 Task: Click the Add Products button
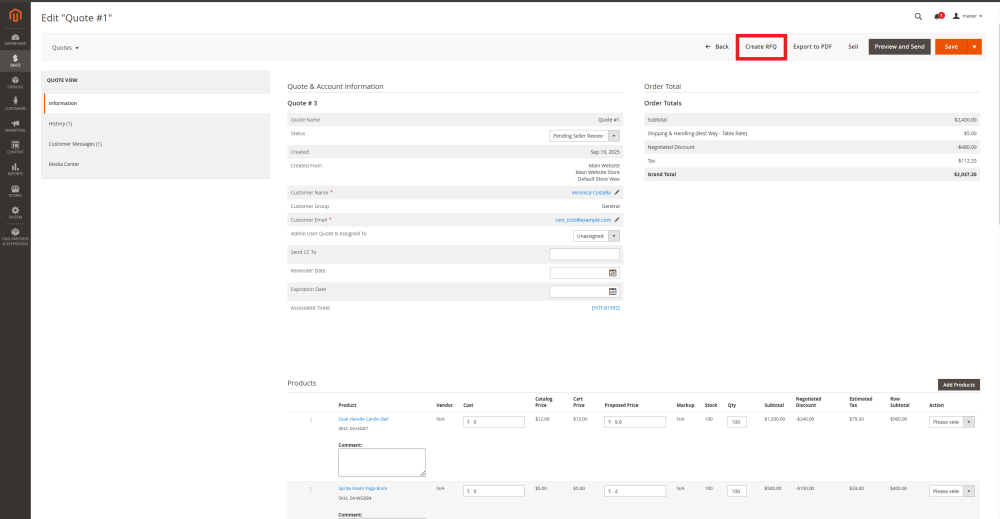(x=959, y=385)
